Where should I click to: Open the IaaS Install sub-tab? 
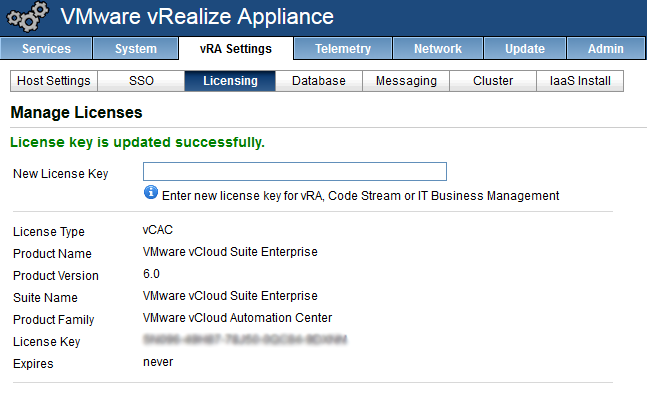point(580,81)
